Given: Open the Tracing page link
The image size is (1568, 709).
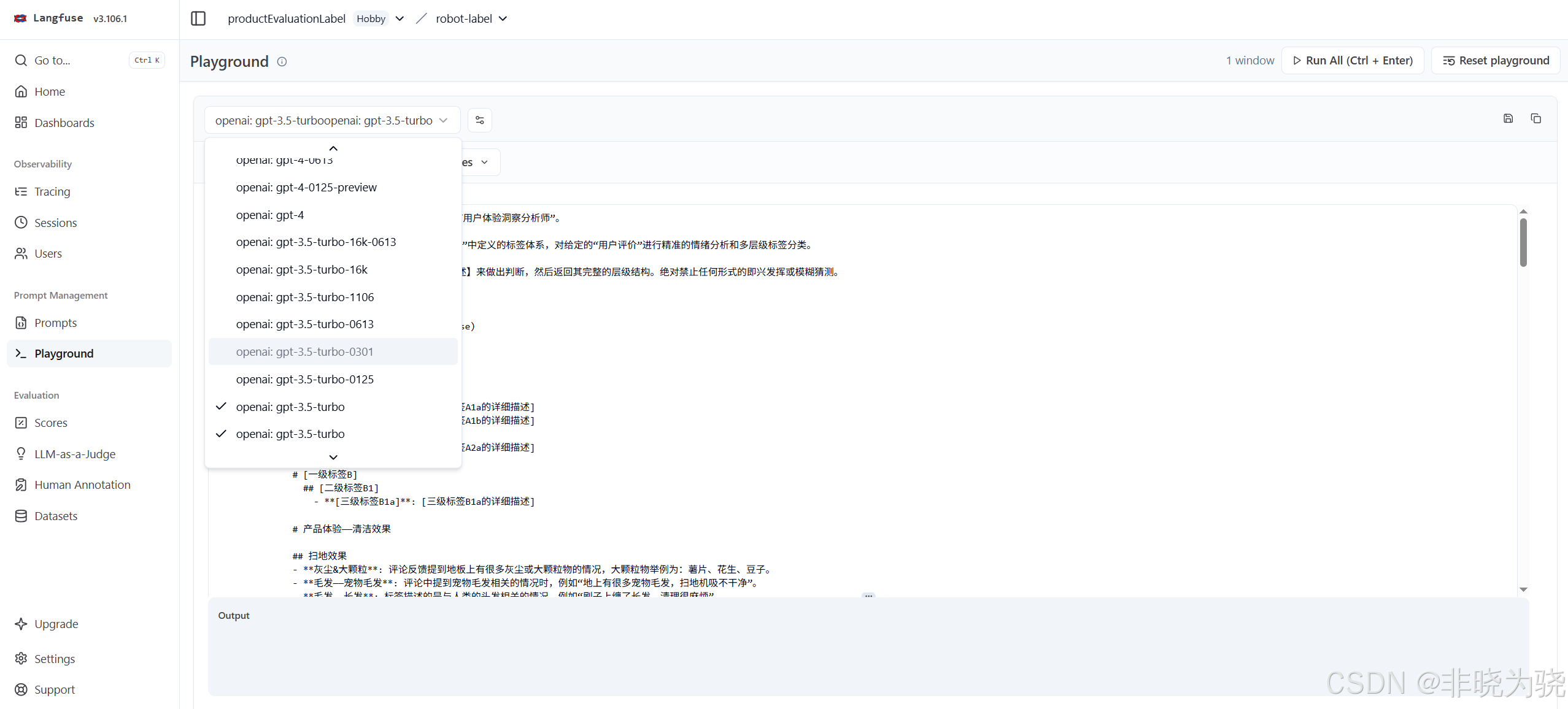Looking at the screenshot, I should (90, 191).
